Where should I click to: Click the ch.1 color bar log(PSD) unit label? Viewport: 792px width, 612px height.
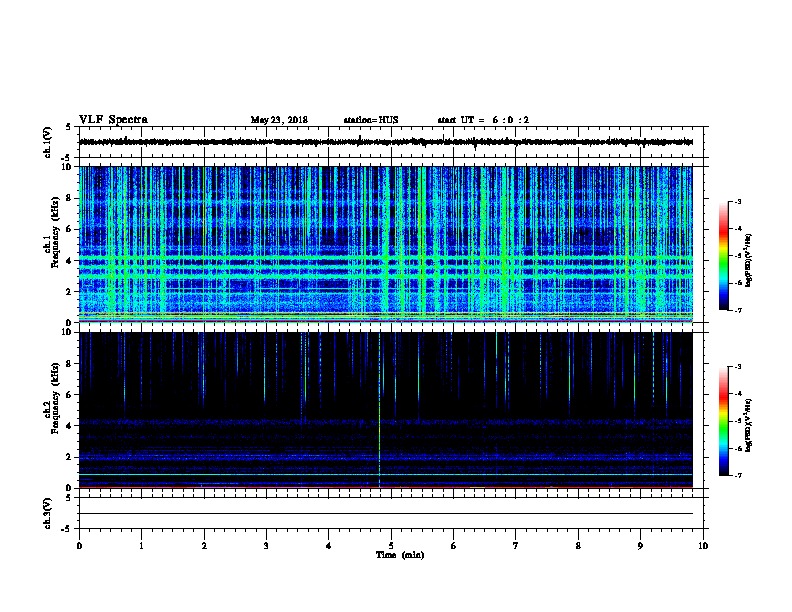tap(749, 261)
